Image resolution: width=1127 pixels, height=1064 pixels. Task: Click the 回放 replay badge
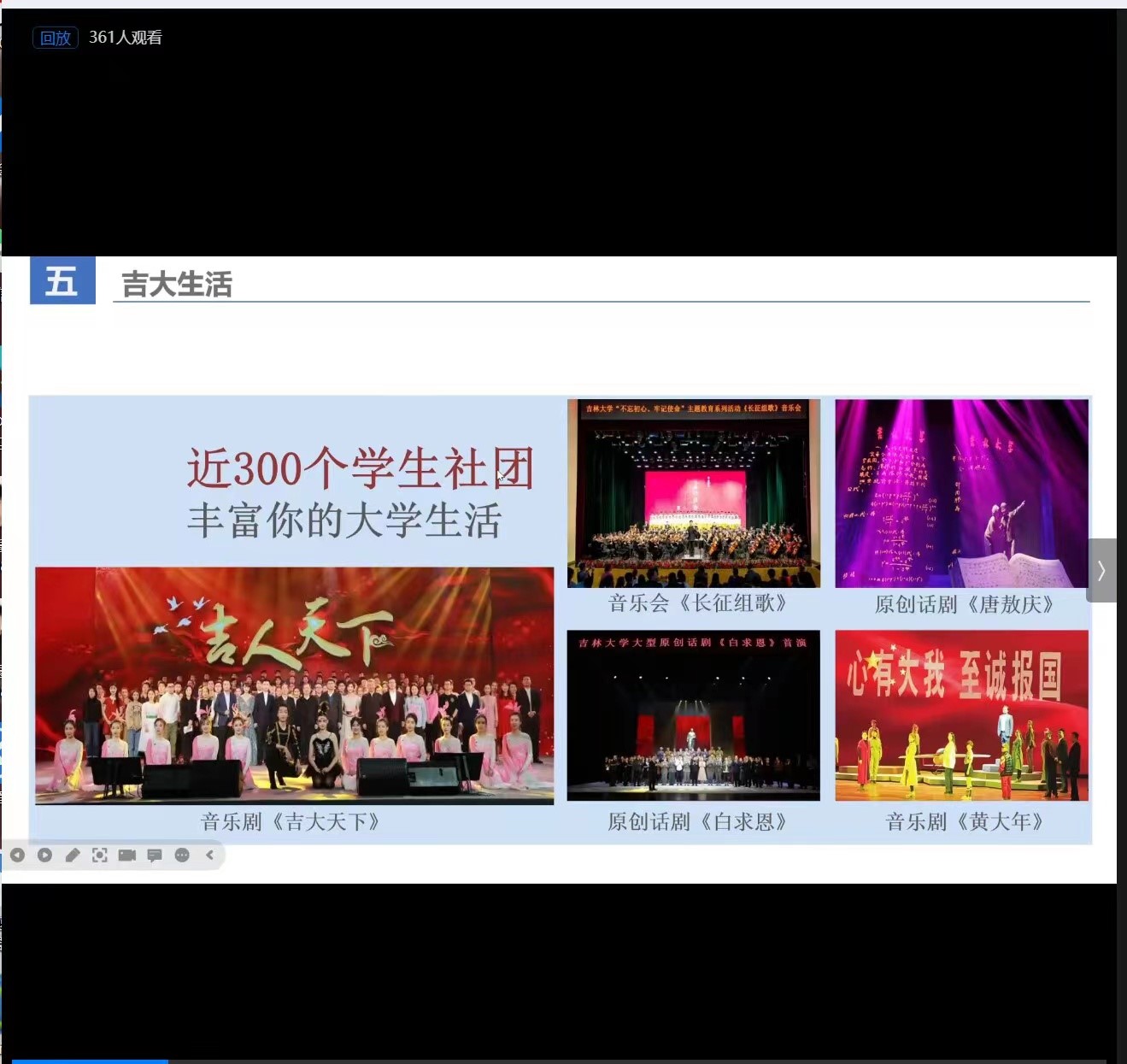click(55, 38)
